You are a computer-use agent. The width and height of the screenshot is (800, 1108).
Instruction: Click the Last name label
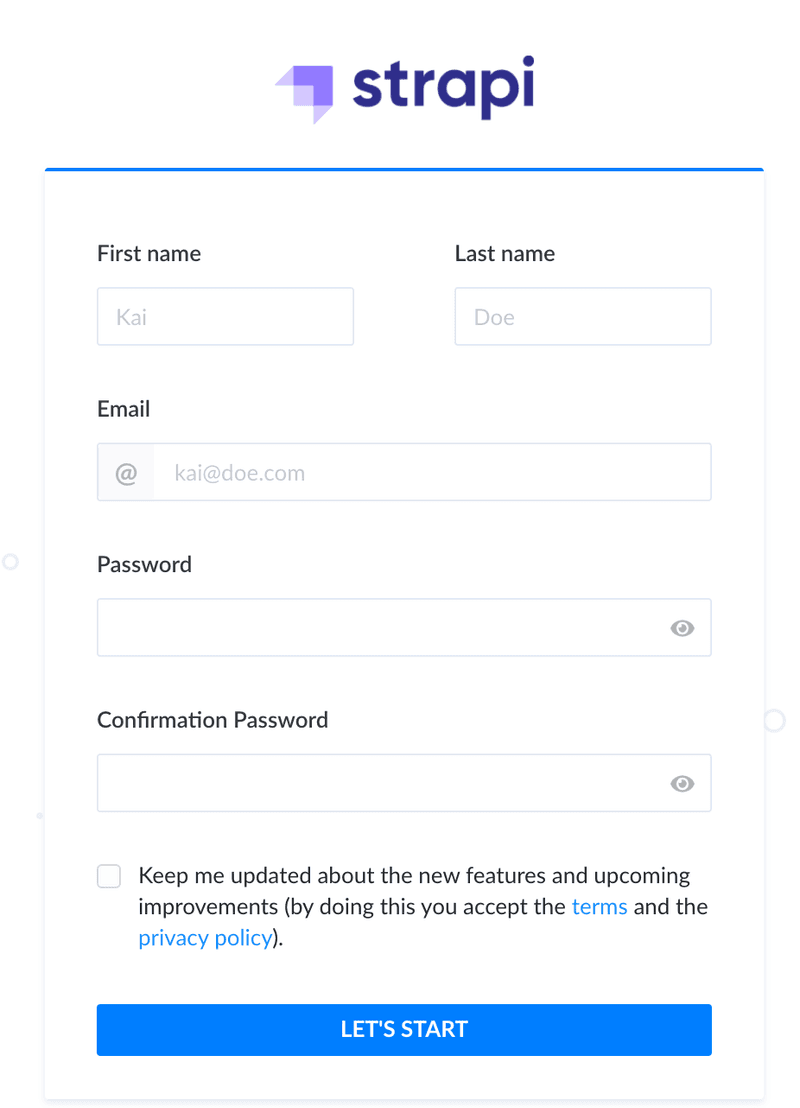pyautogui.click(x=505, y=254)
